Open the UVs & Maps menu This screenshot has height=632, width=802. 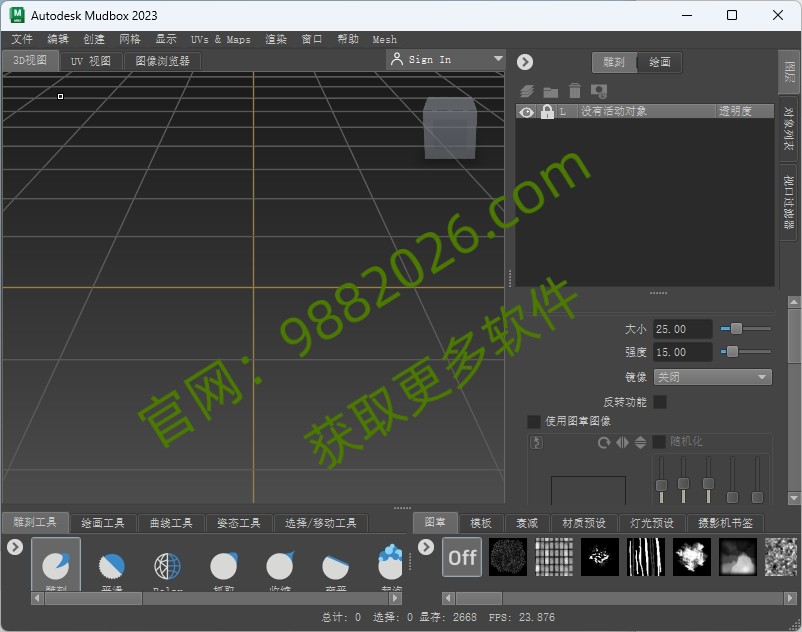click(220, 39)
